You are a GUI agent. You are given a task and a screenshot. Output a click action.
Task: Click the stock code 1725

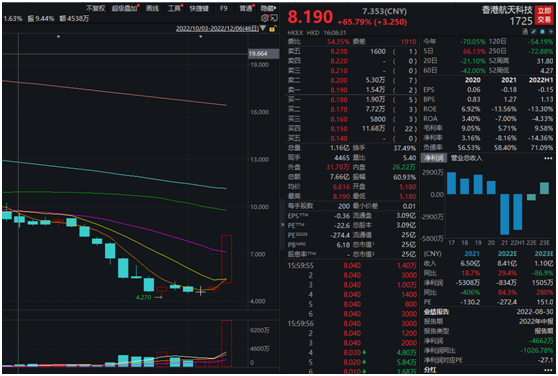[521, 21]
